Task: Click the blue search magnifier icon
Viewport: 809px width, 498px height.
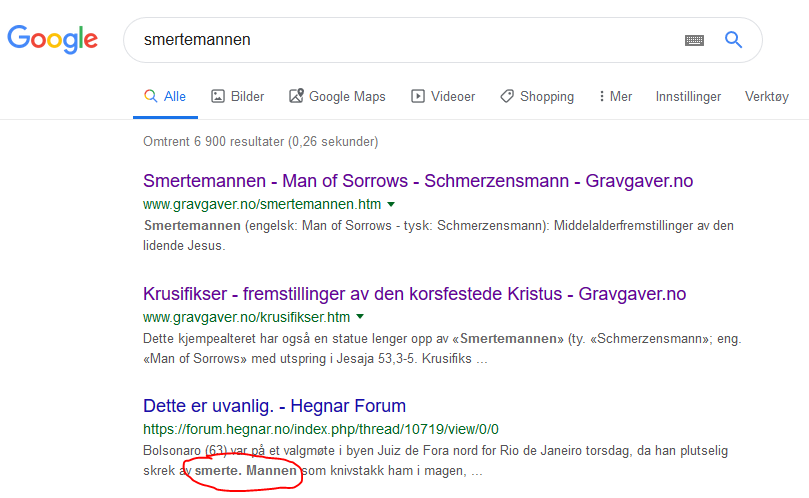Action: [x=733, y=40]
